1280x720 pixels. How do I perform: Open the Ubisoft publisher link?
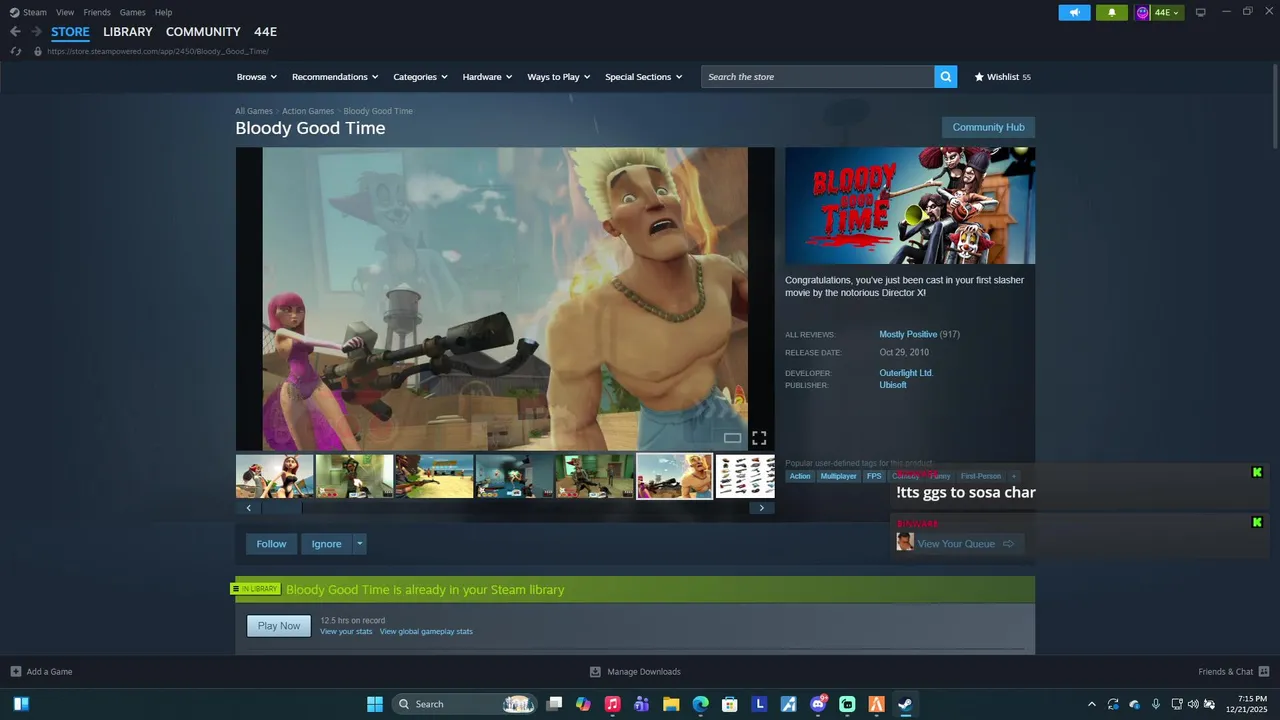pyautogui.click(x=893, y=385)
